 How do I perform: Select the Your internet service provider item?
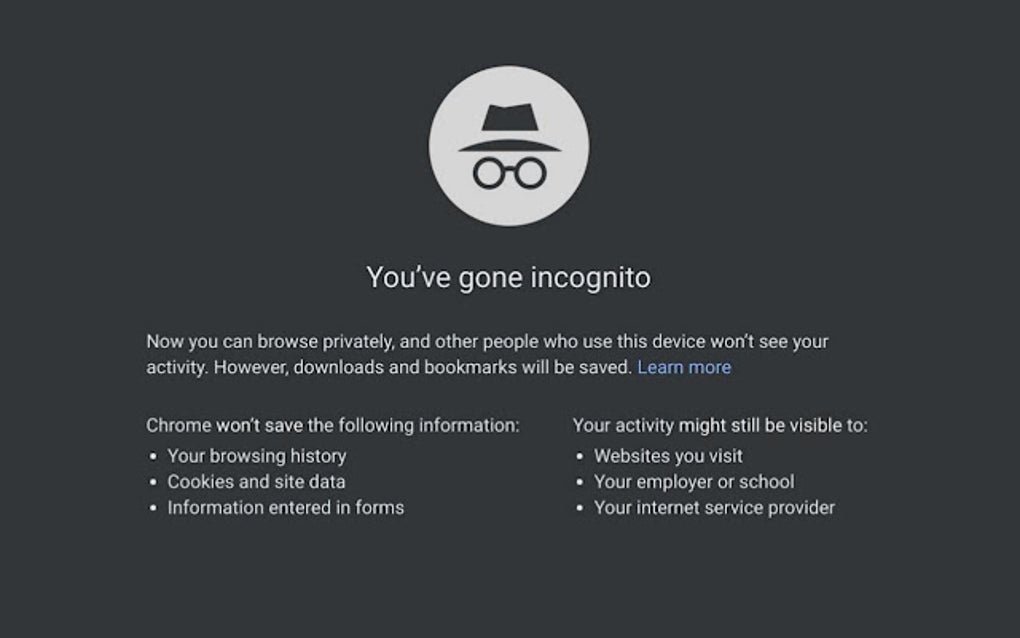713,509
